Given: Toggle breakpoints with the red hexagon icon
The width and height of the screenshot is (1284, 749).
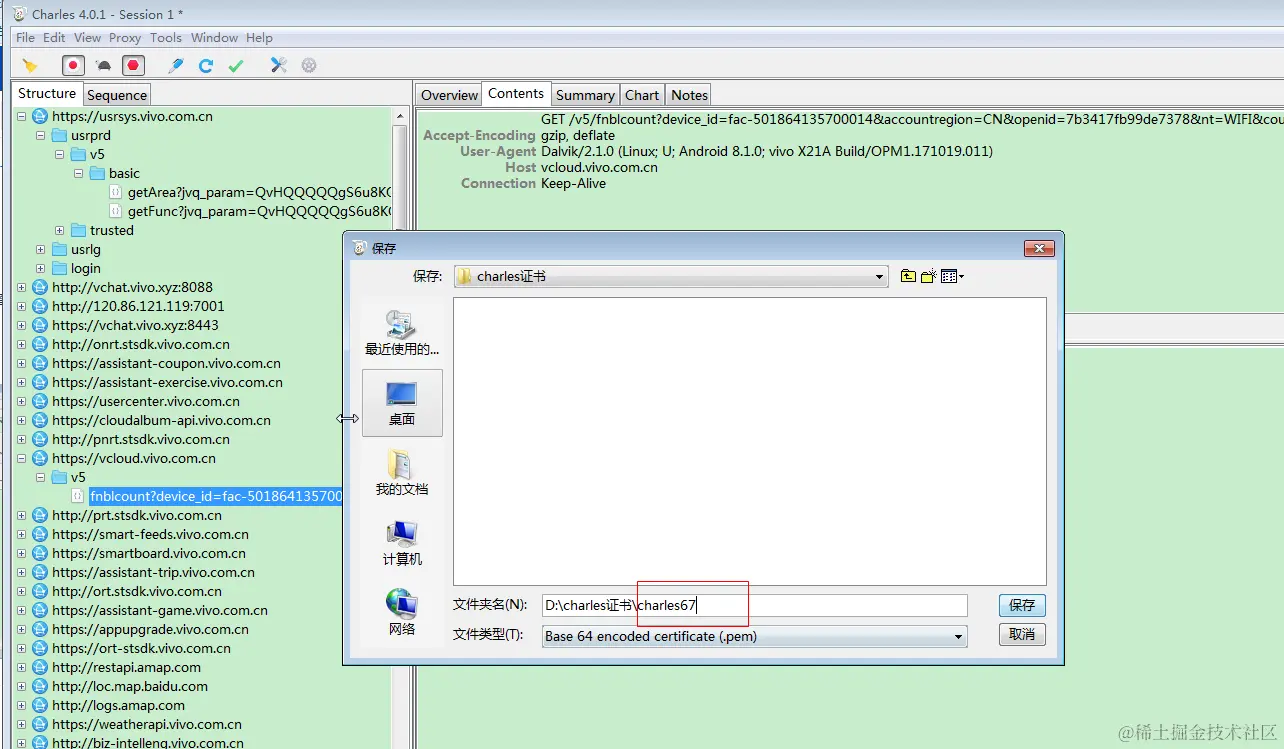Looking at the screenshot, I should [134, 66].
